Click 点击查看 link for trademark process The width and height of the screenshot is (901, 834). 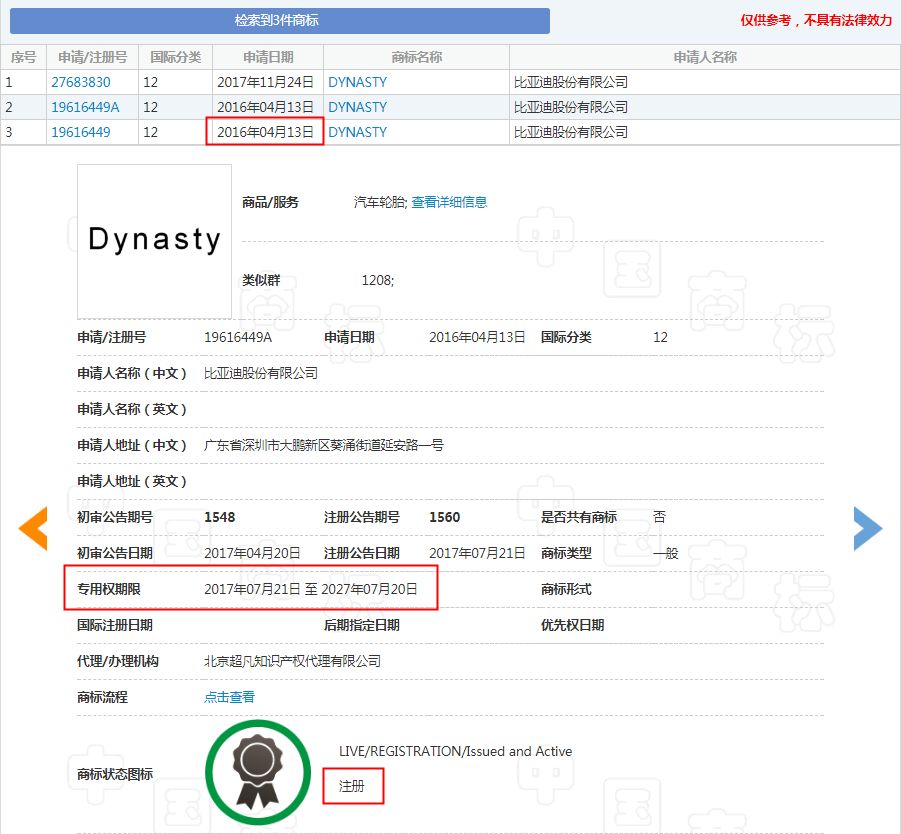229,697
